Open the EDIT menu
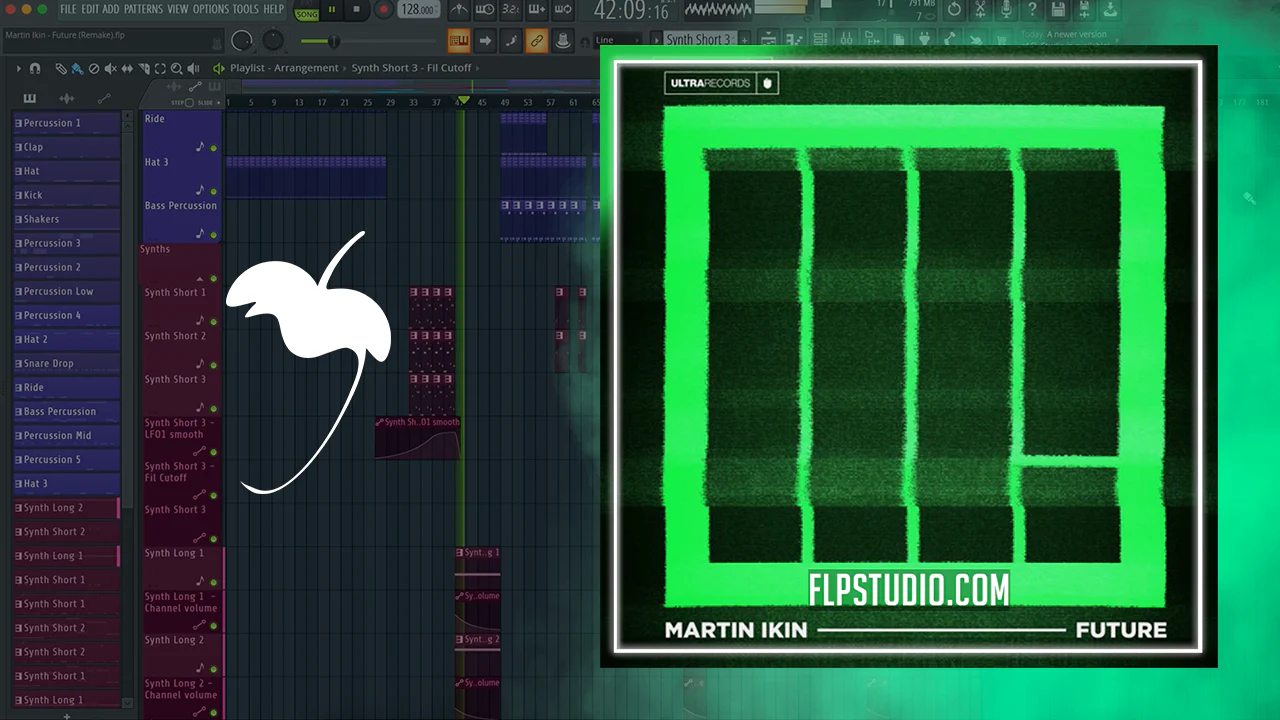 90,9
